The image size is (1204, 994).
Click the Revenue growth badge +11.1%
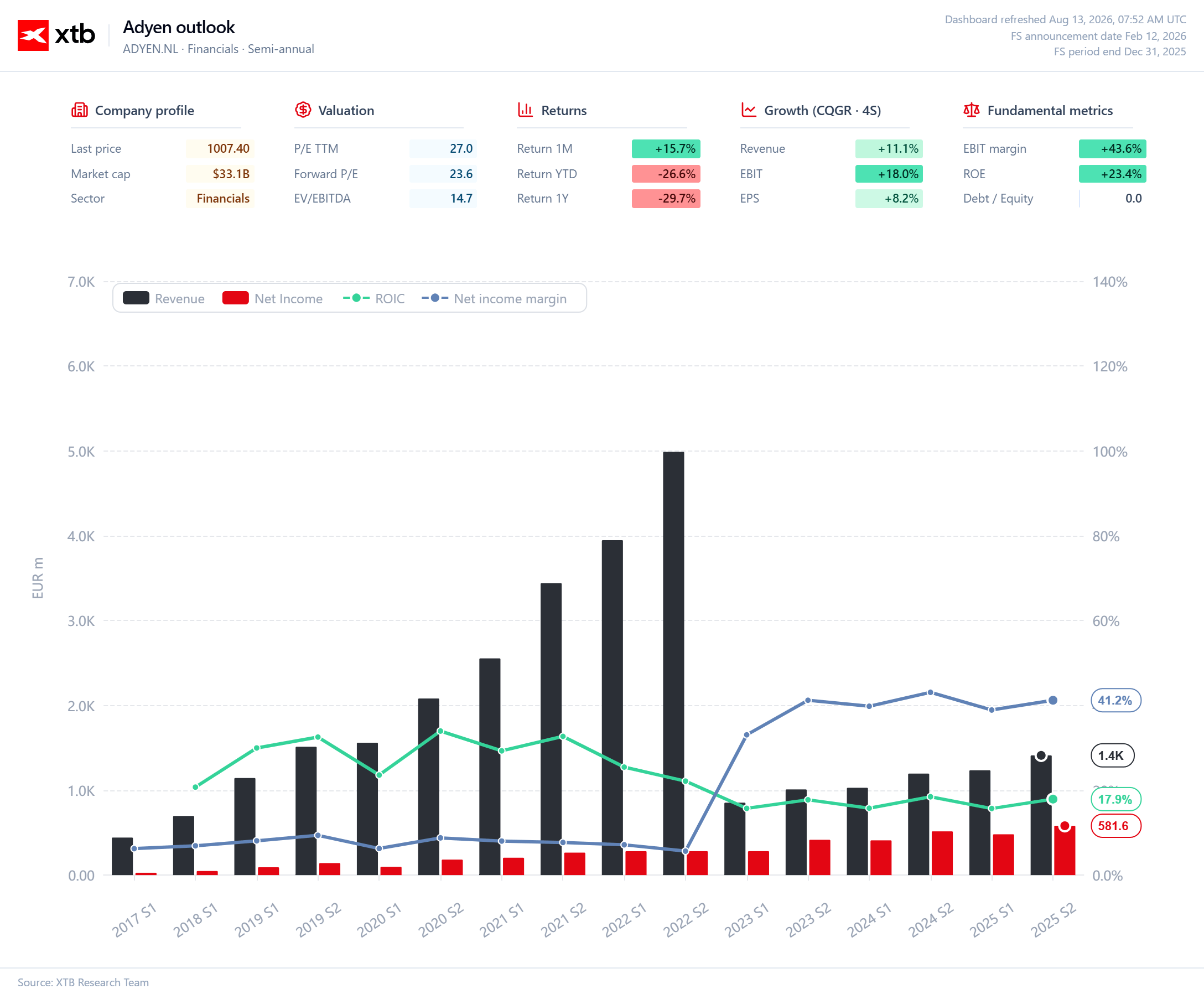(889, 149)
